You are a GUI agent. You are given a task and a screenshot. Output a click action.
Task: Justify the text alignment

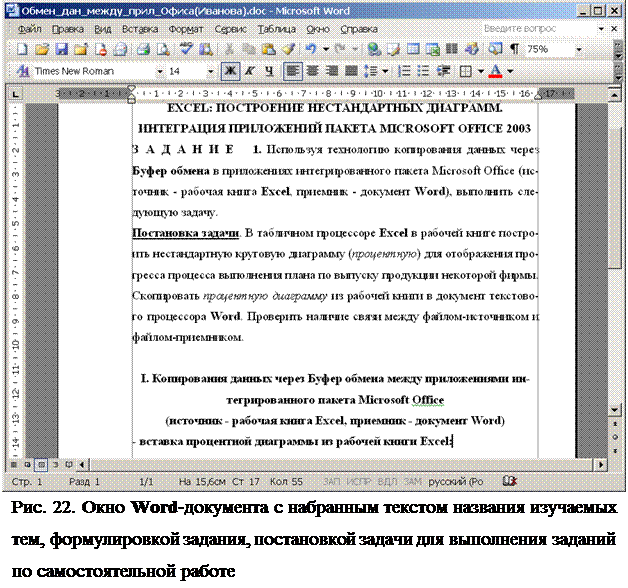351,71
